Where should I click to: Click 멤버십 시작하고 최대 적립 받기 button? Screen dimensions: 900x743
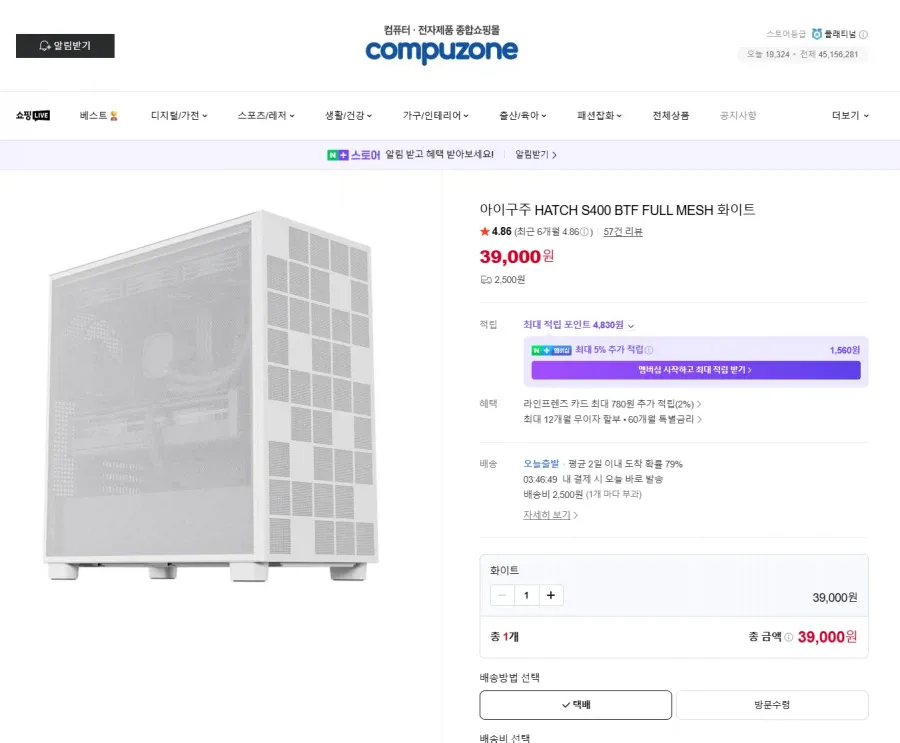tap(696, 370)
